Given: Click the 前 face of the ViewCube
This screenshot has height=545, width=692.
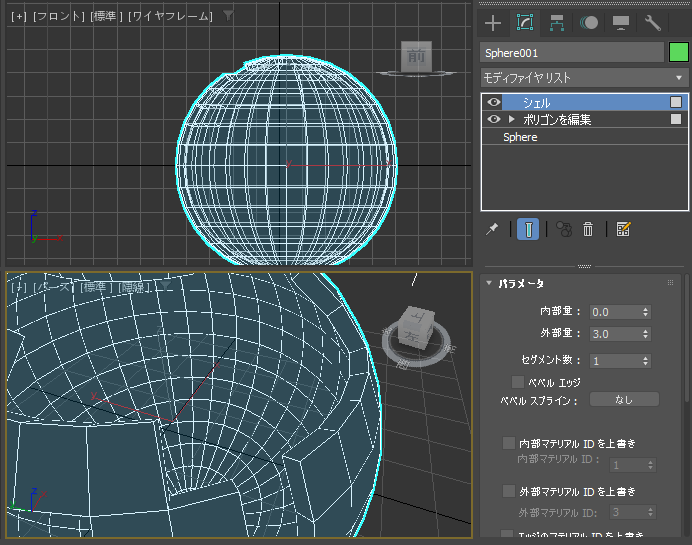Looking at the screenshot, I should 416,56.
